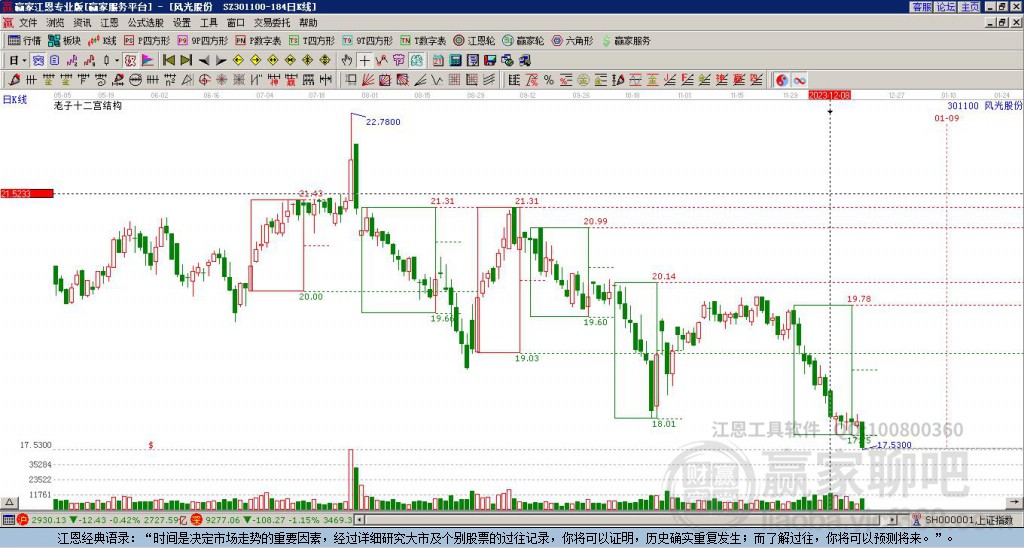1024x548 pixels.
Task: Toggle the yin-yang taiji icon
Action: point(782,80)
